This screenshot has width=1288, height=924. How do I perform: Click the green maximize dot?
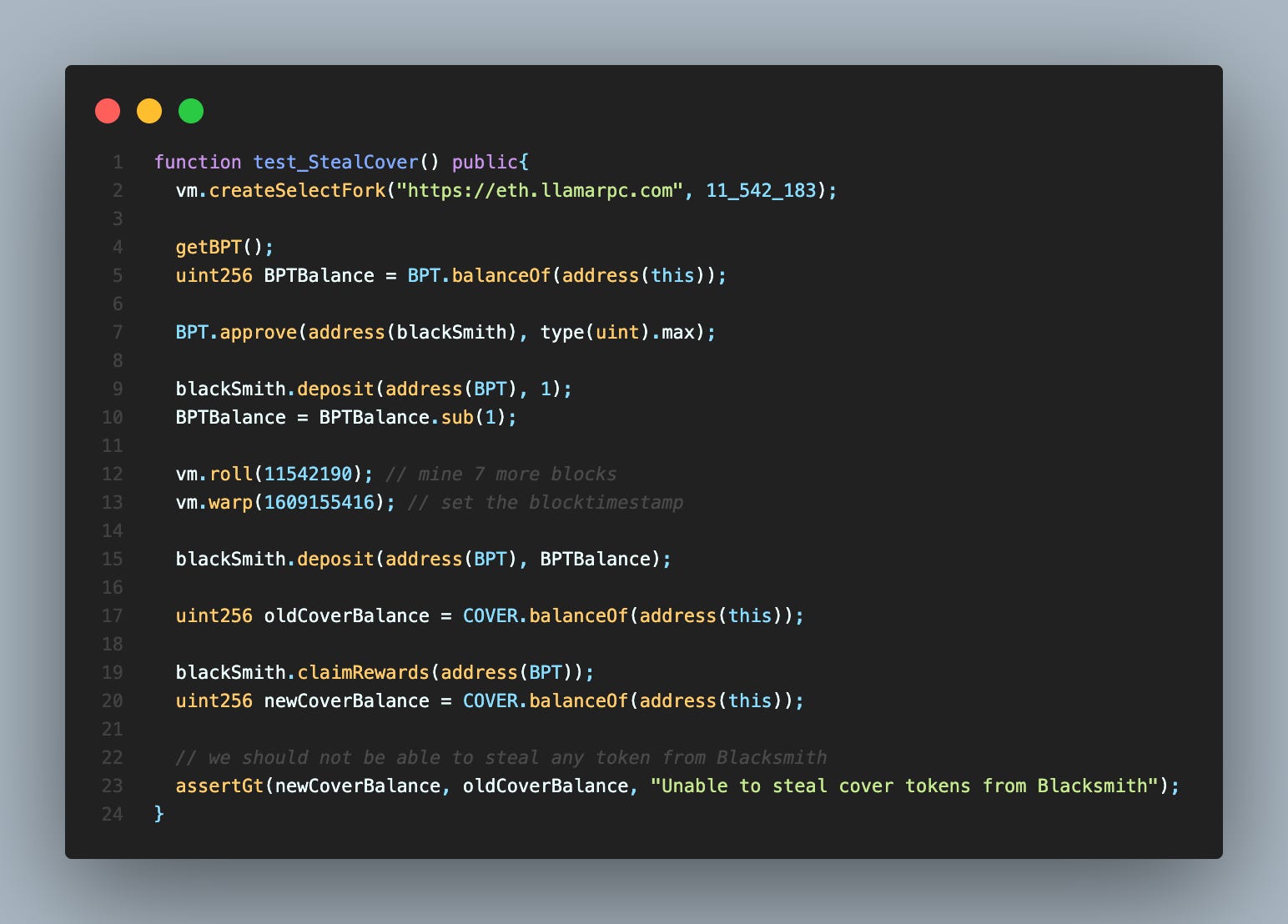click(x=191, y=111)
